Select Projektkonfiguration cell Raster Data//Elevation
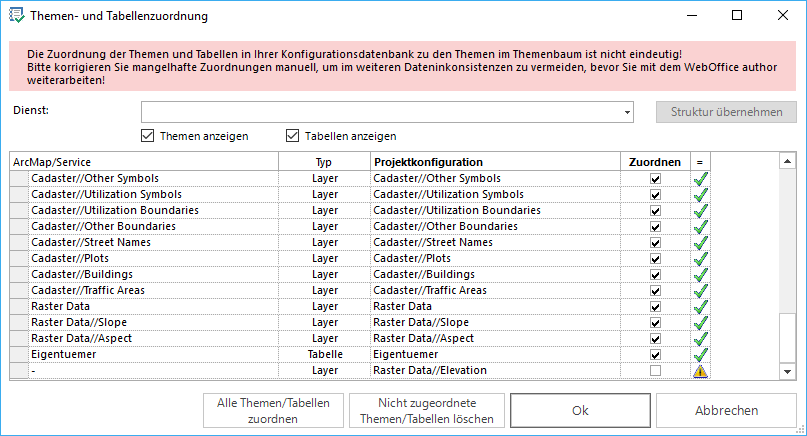807x436 pixels. tap(495, 370)
